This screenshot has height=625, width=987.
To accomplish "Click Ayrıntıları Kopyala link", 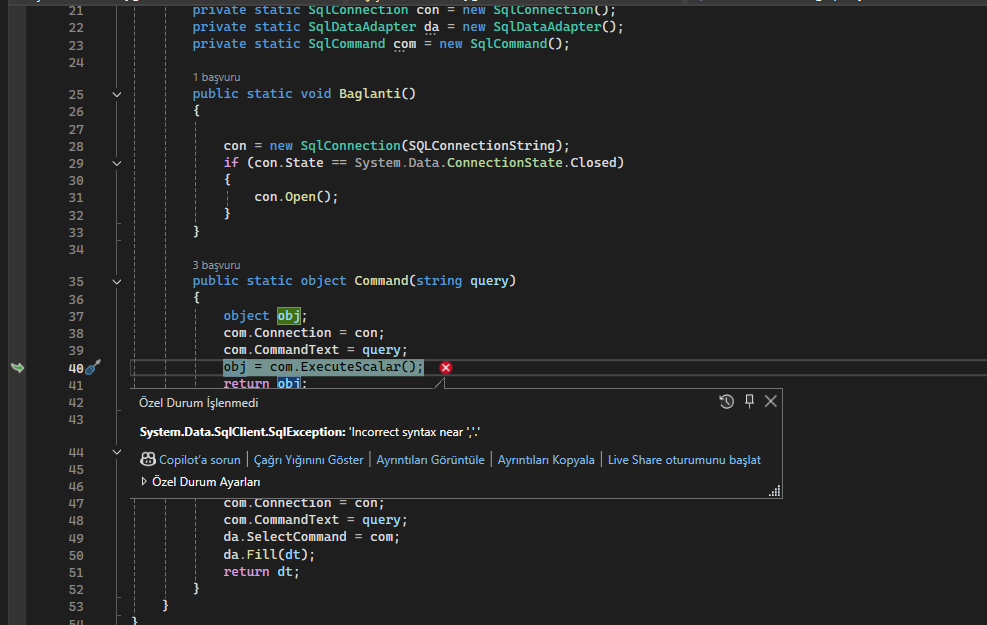I will pos(546,460).
